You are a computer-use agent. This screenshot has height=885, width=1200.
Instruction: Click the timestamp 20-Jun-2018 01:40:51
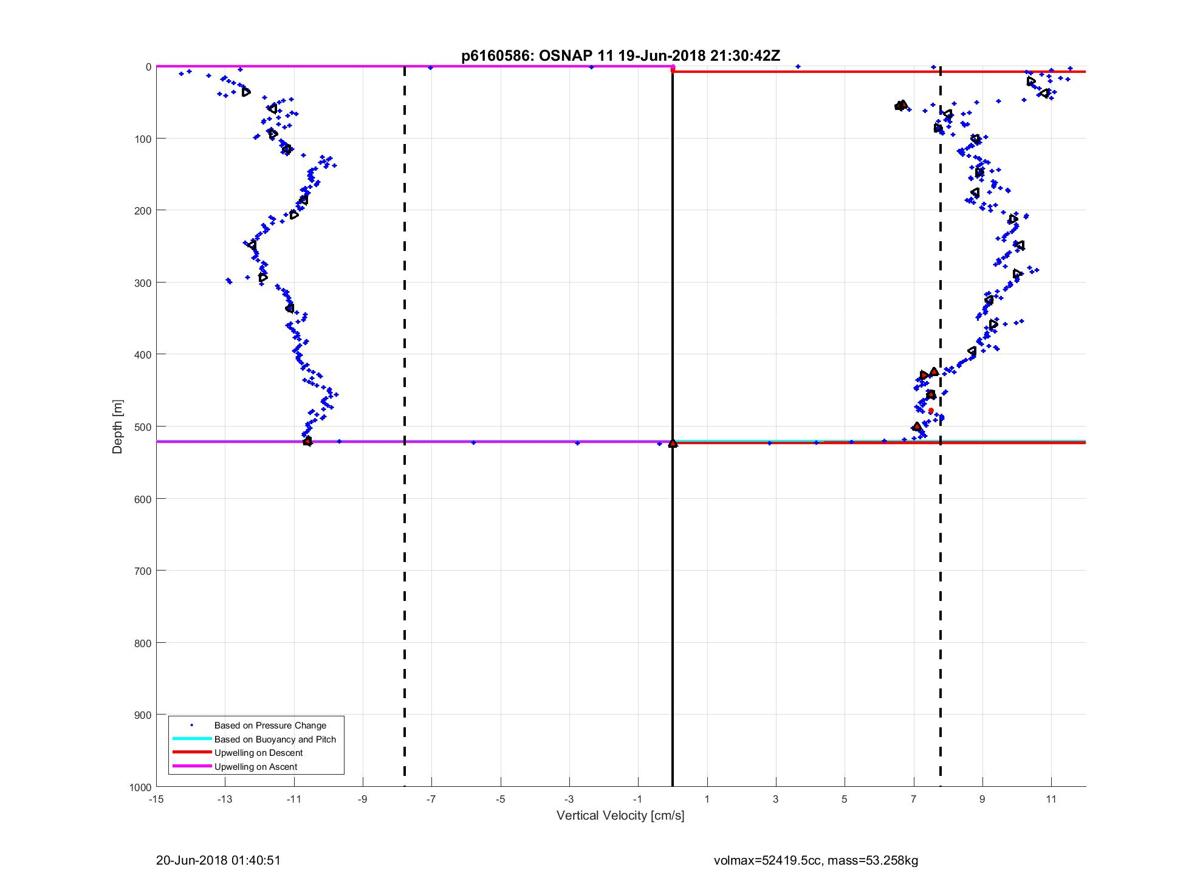(218, 860)
